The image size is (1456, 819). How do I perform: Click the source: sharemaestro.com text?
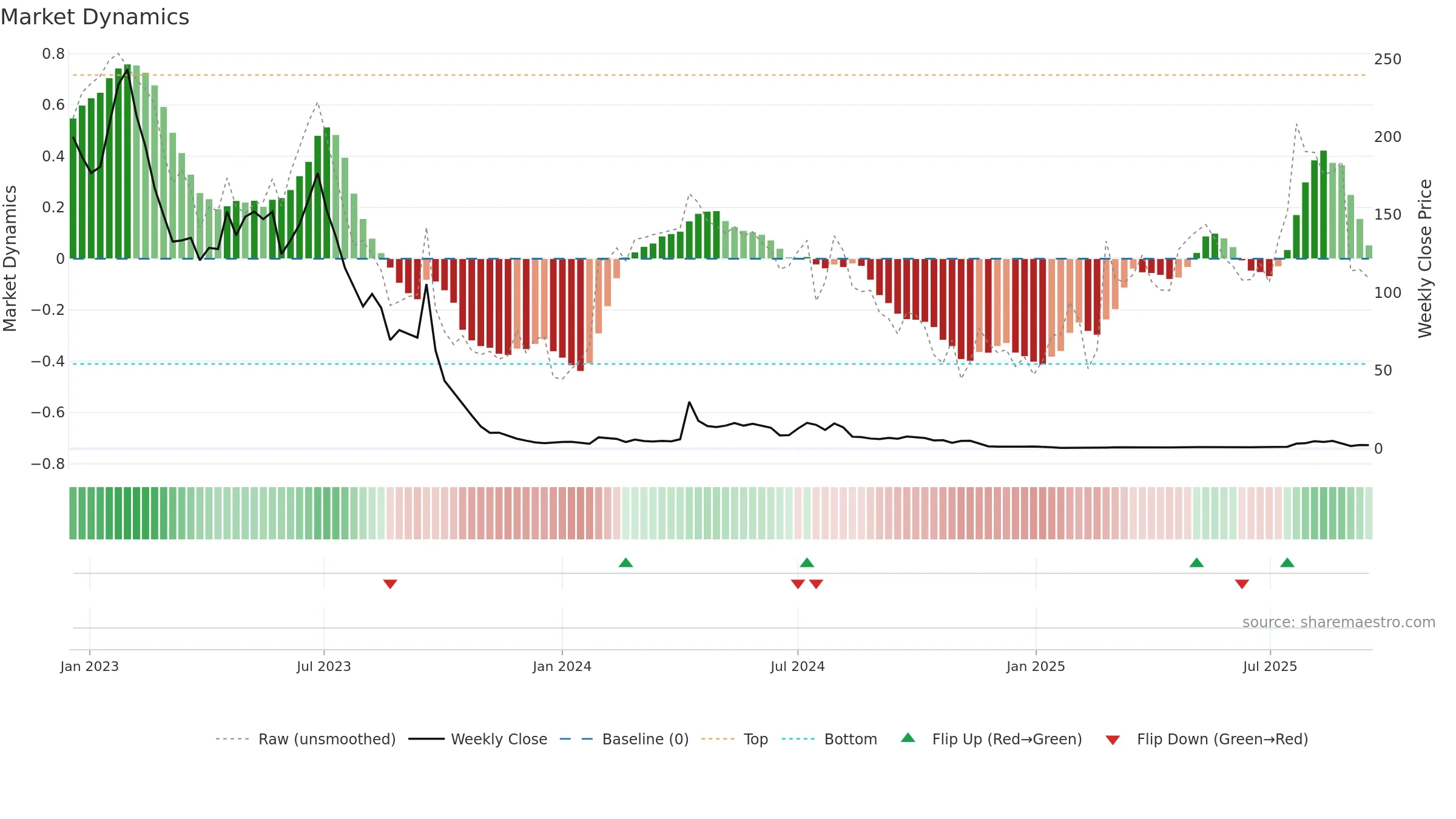pyautogui.click(x=1339, y=622)
